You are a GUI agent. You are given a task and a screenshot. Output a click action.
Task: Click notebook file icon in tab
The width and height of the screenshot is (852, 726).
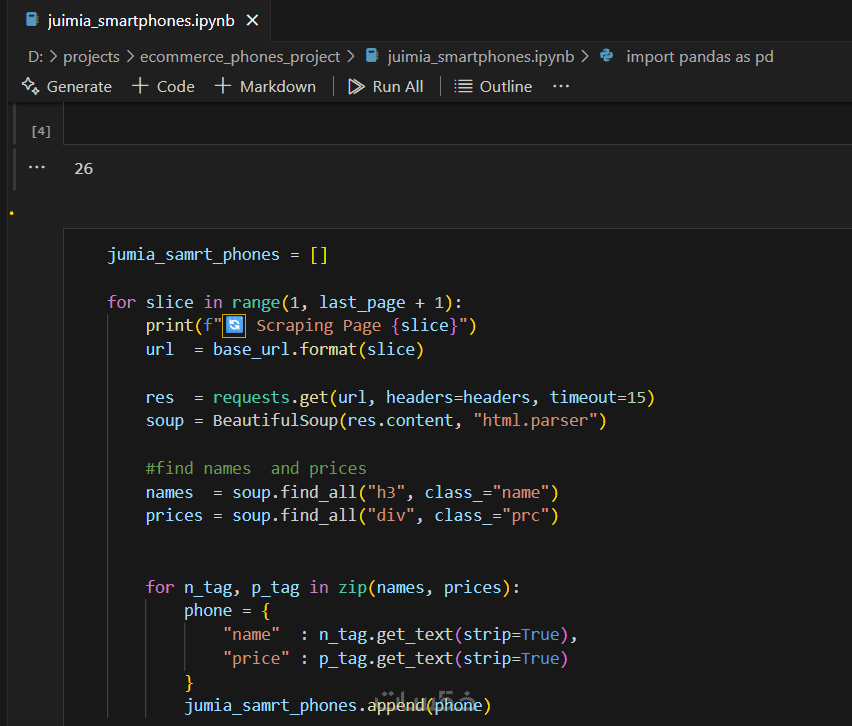point(33,20)
